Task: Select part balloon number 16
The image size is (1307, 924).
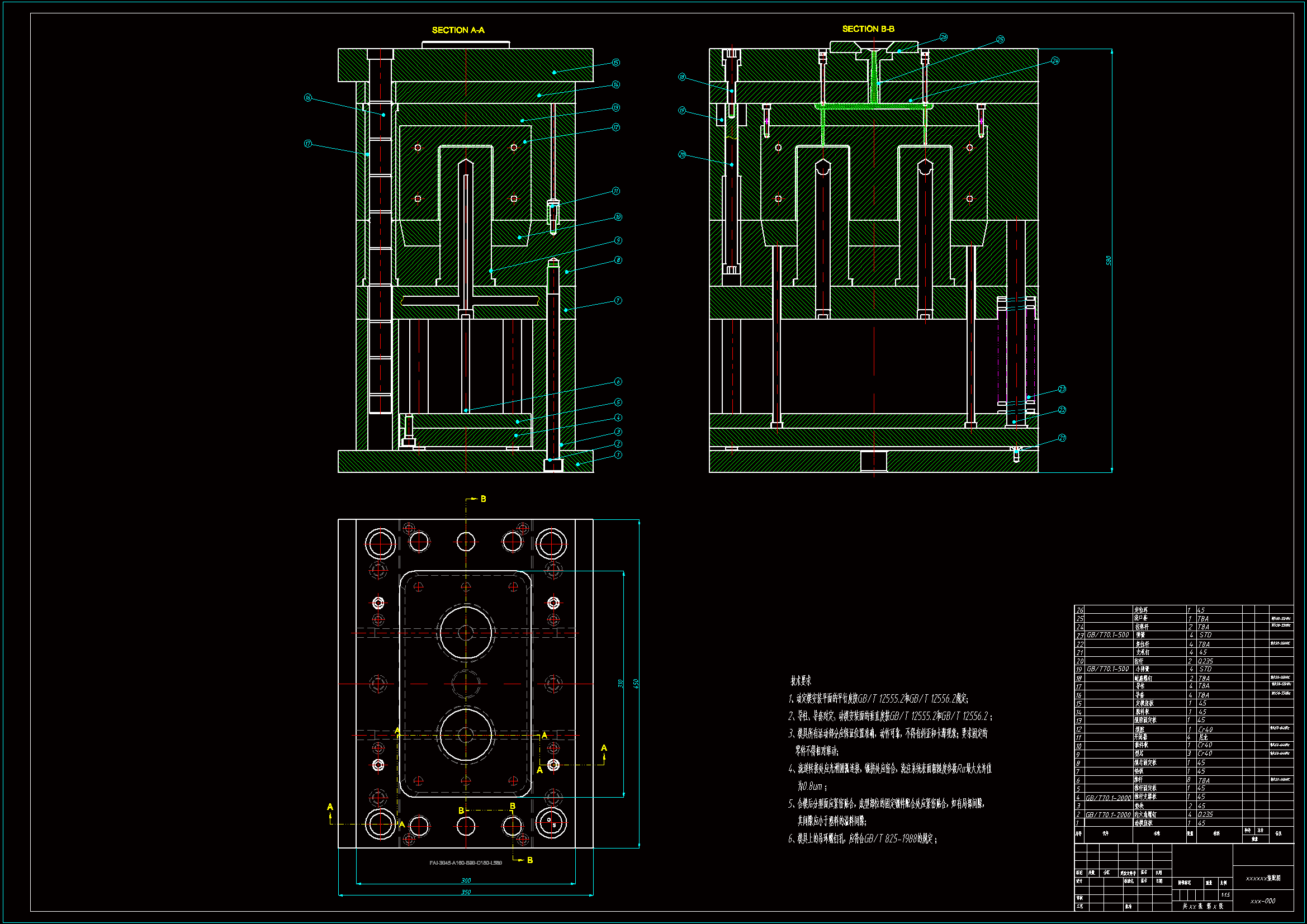Action: (x=308, y=98)
